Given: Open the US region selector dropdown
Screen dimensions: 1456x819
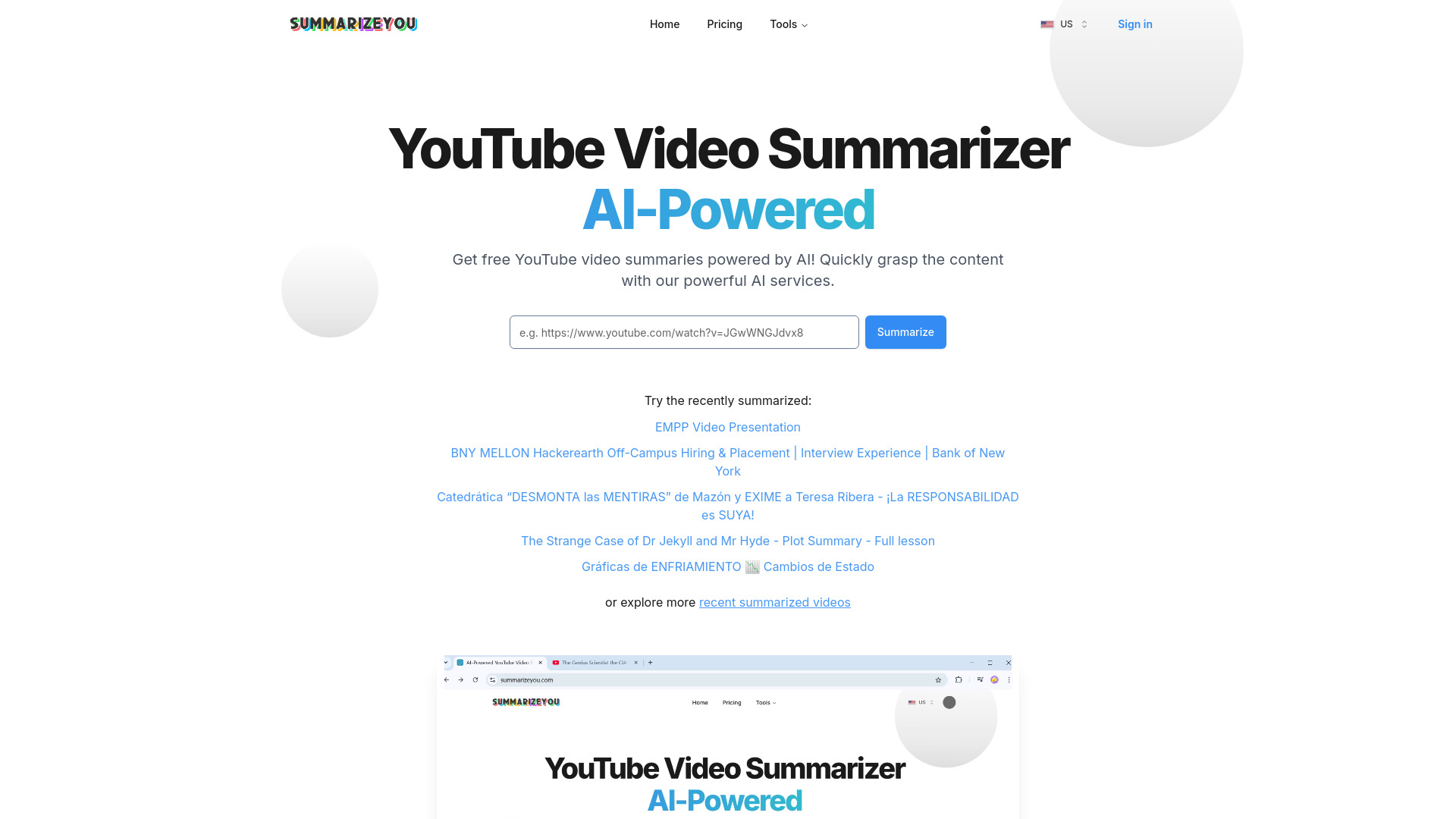Looking at the screenshot, I should click(x=1064, y=24).
